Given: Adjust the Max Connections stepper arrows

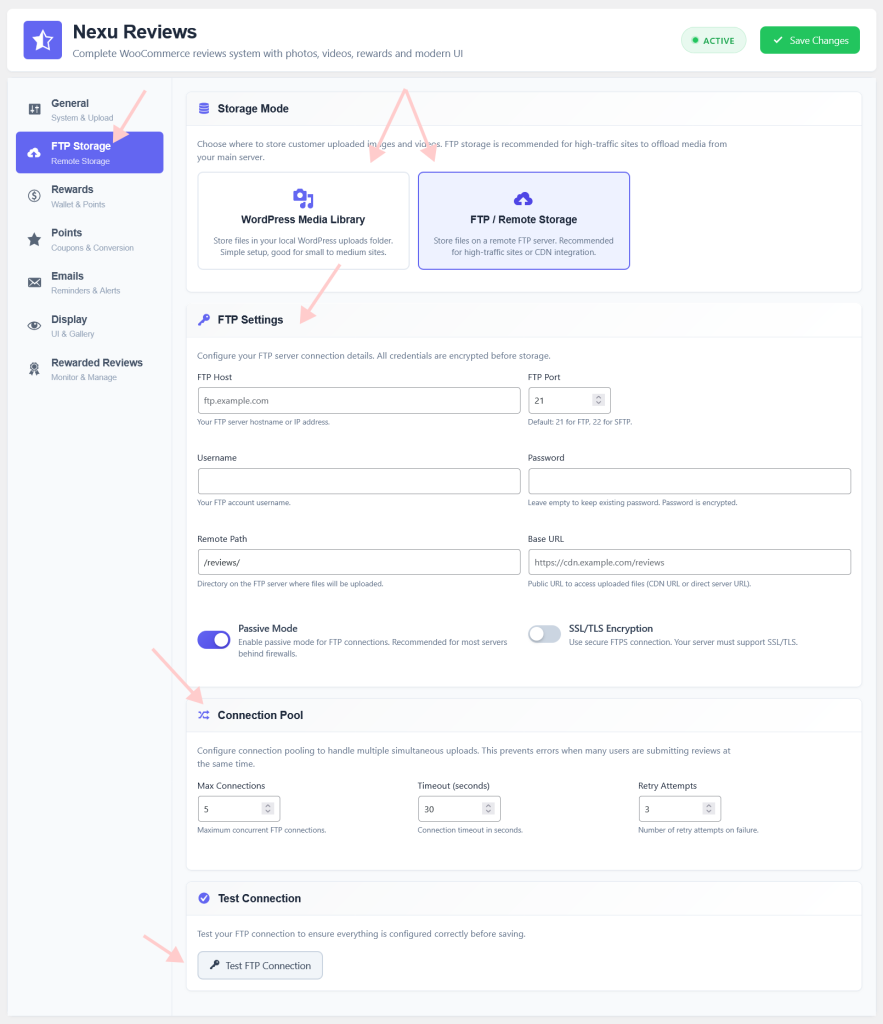Looking at the screenshot, I should [268, 808].
